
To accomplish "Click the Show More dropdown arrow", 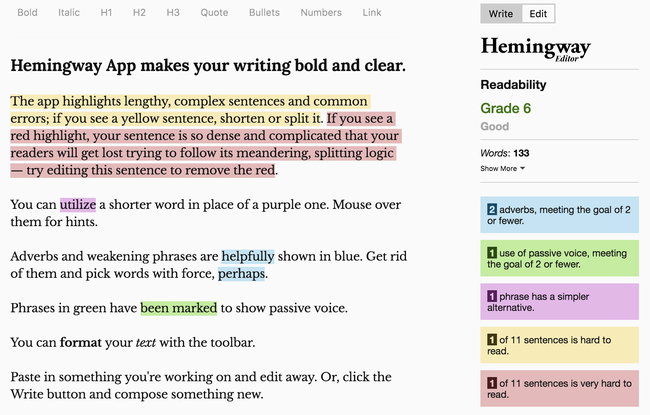I will (522, 168).
